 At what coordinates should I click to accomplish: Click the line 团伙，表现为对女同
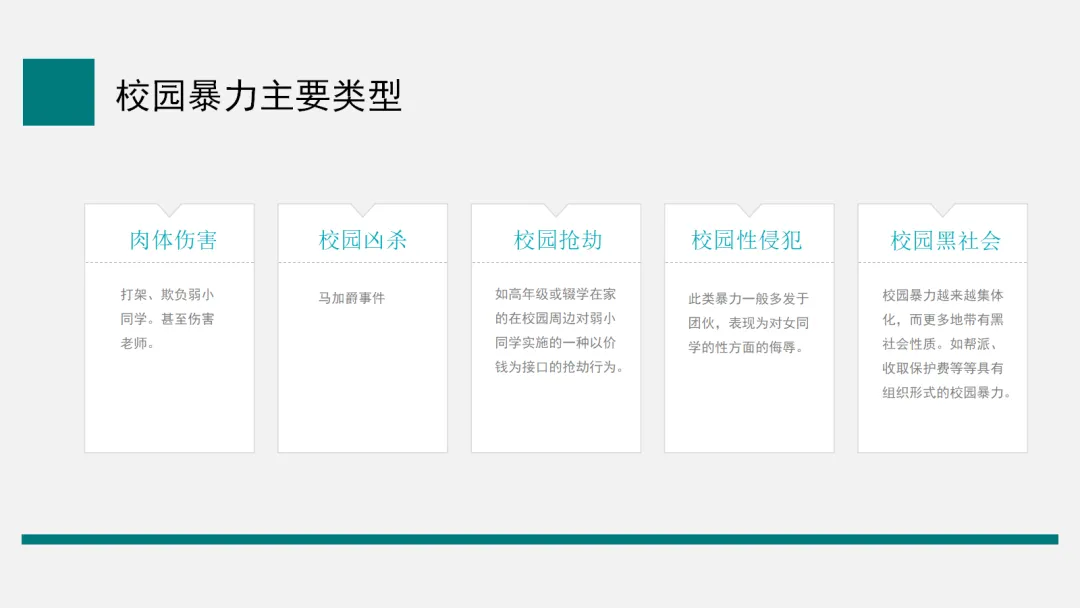click(x=748, y=323)
